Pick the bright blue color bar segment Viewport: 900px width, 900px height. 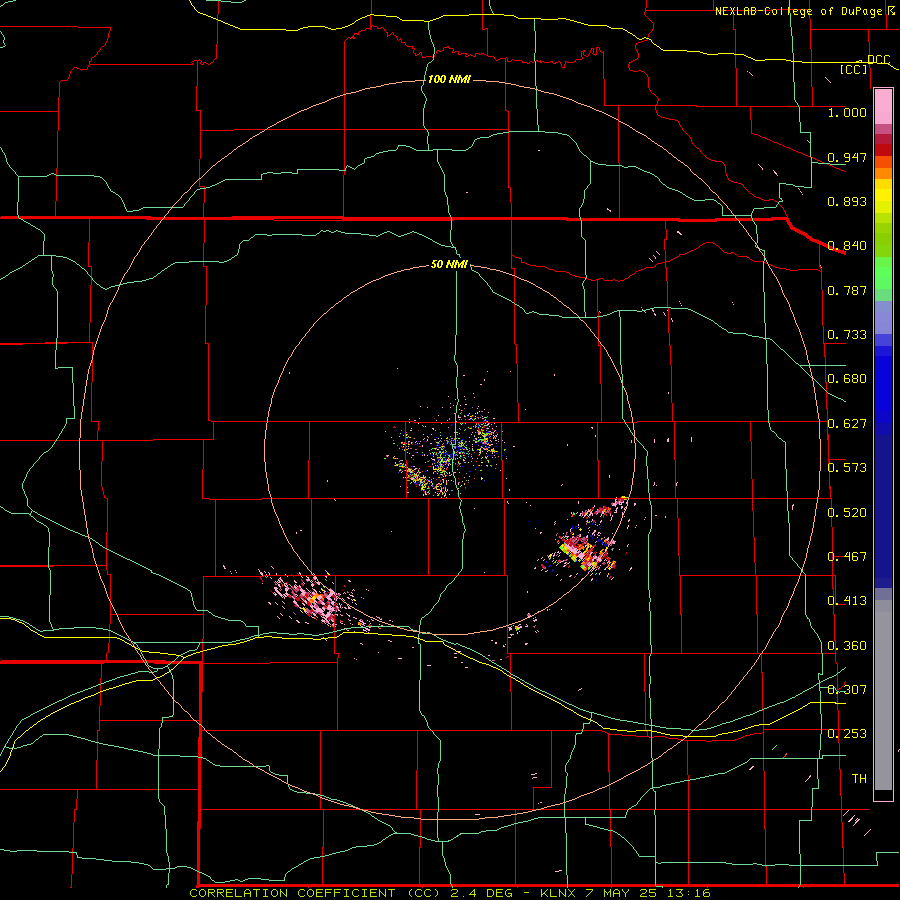pos(883,390)
